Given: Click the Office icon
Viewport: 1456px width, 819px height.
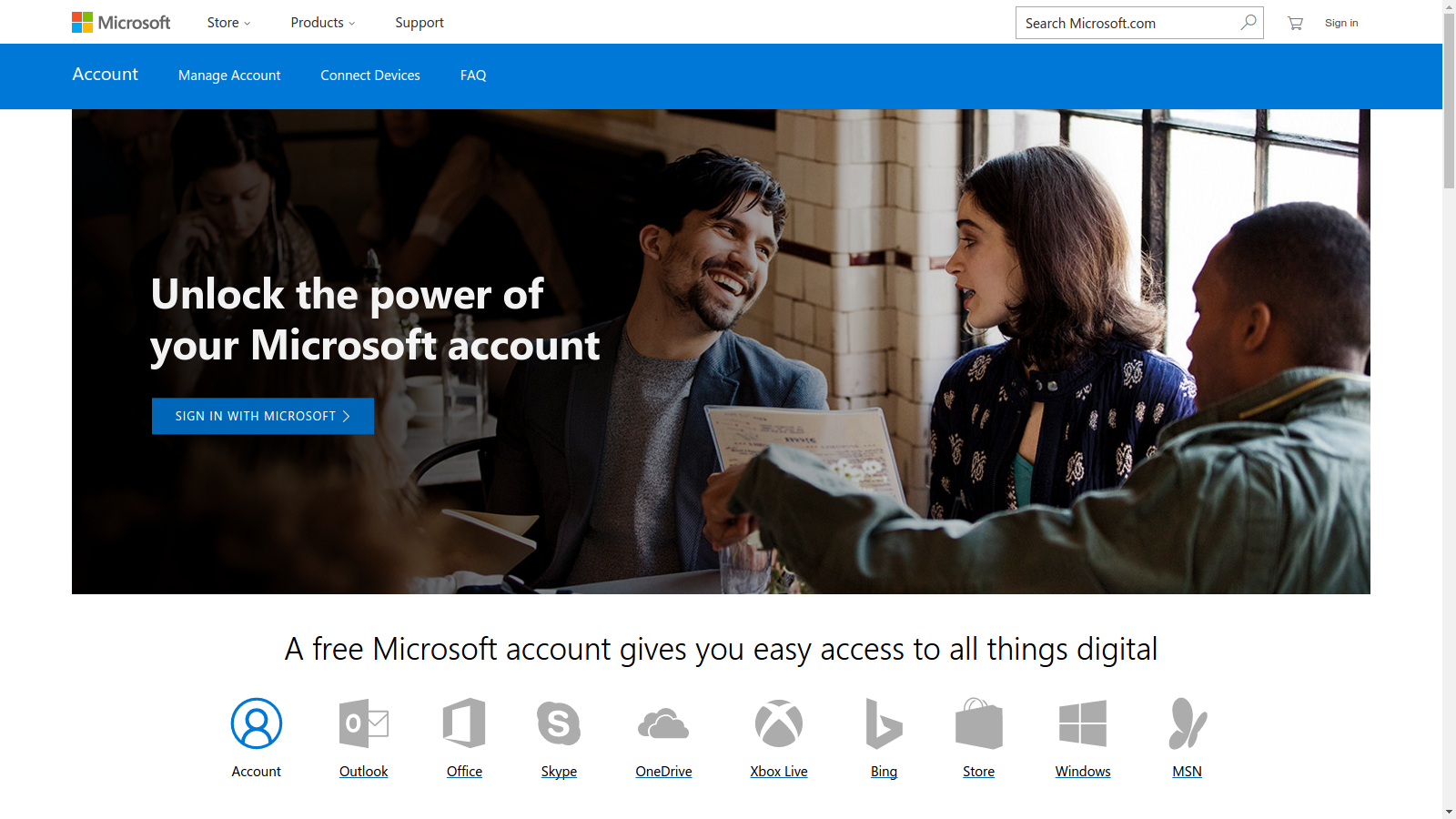Looking at the screenshot, I should pos(464,723).
